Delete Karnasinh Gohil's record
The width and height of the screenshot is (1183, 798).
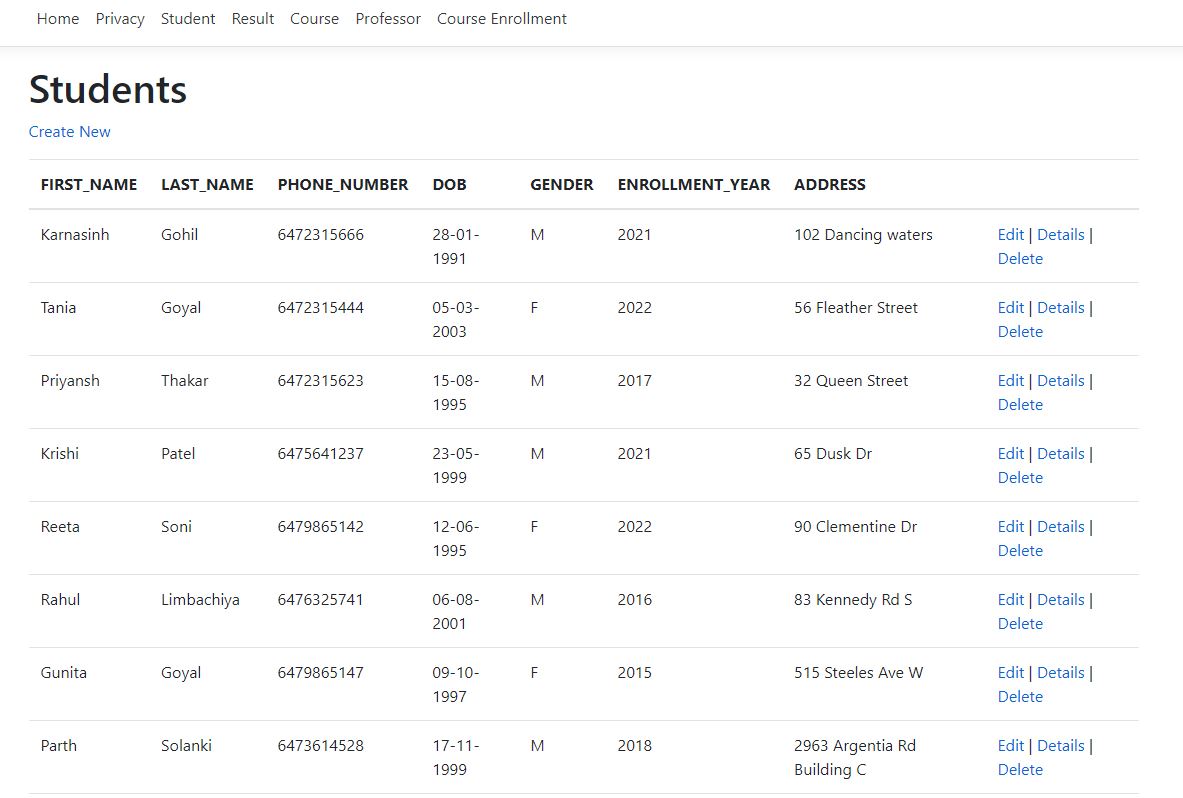click(1019, 258)
